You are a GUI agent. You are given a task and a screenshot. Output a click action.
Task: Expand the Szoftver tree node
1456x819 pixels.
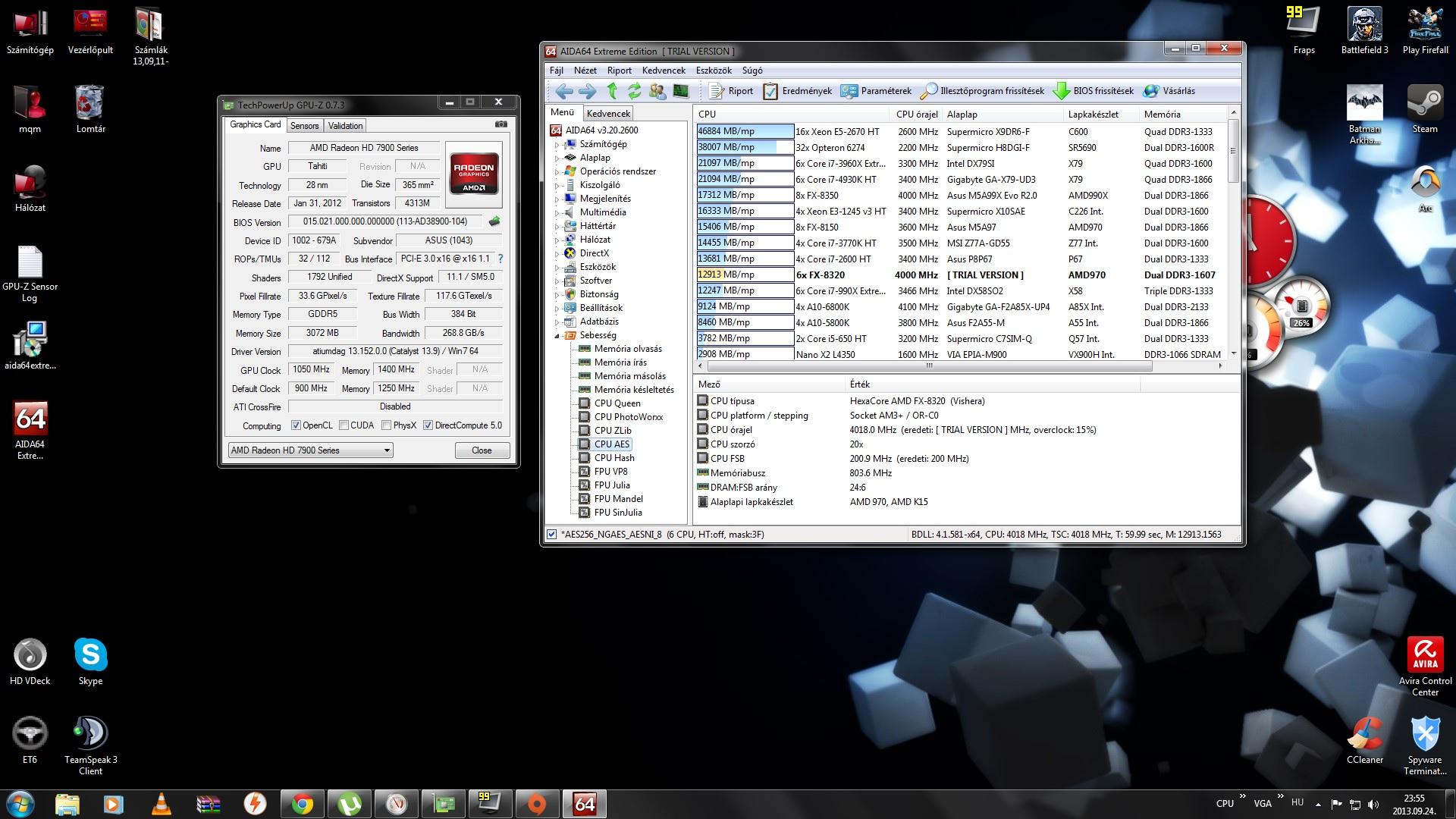tap(556, 281)
